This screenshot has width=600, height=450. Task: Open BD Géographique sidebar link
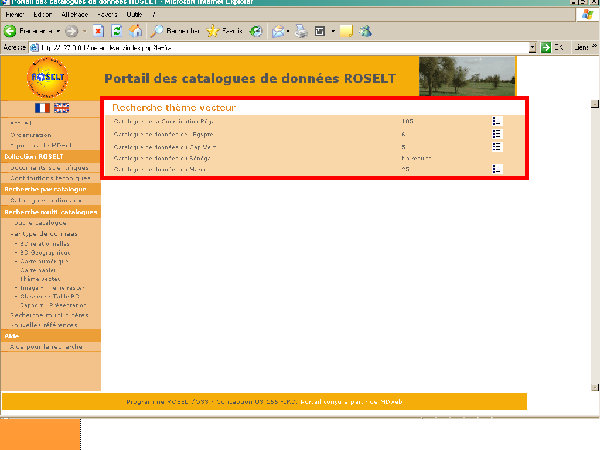[45, 253]
